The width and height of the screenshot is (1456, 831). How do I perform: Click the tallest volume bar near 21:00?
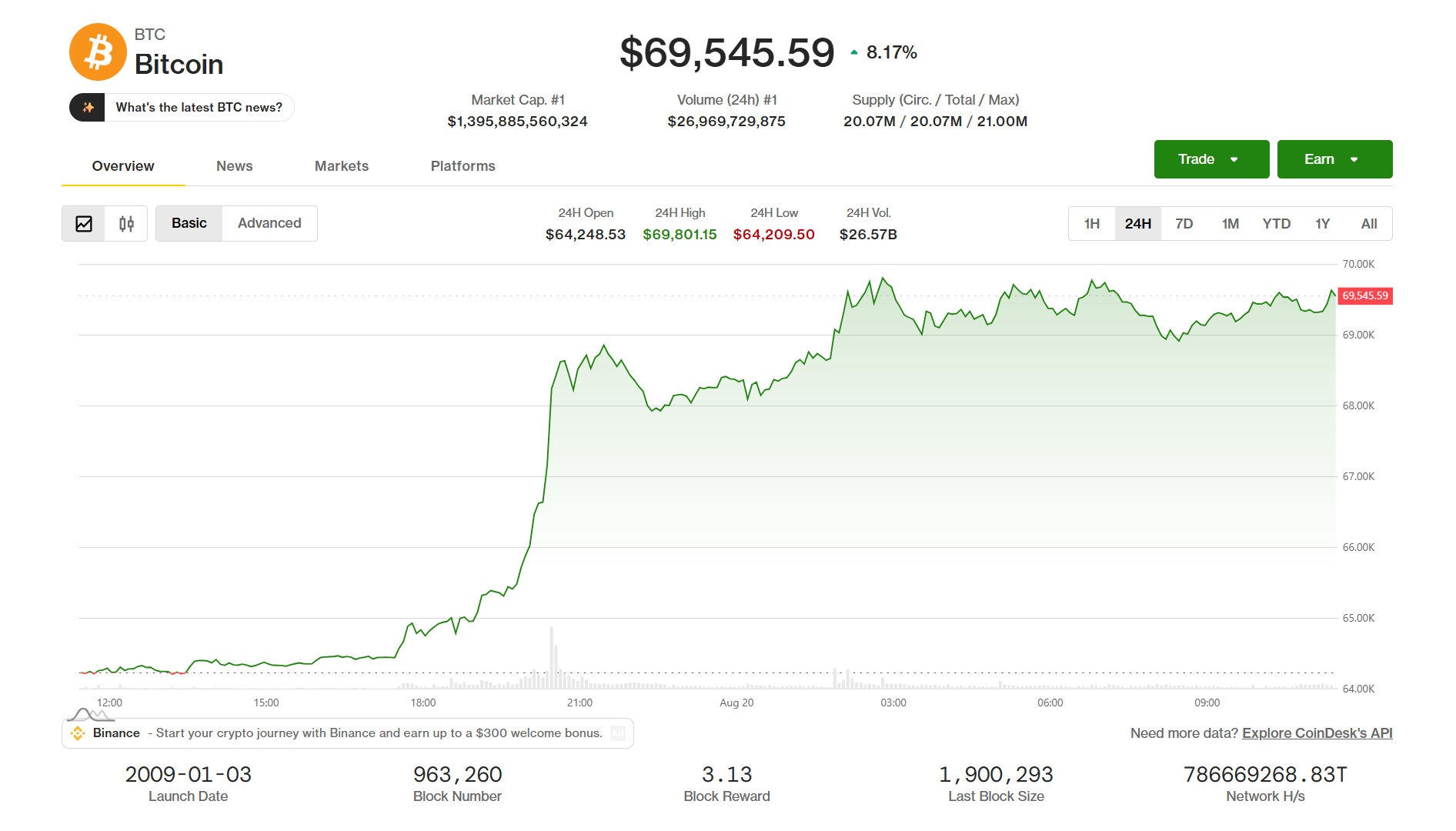[x=552, y=657]
